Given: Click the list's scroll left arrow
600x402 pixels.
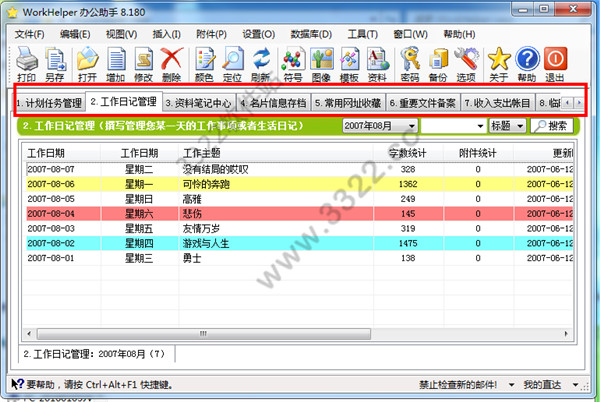Looking at the screenshot, I should (29, 334).
